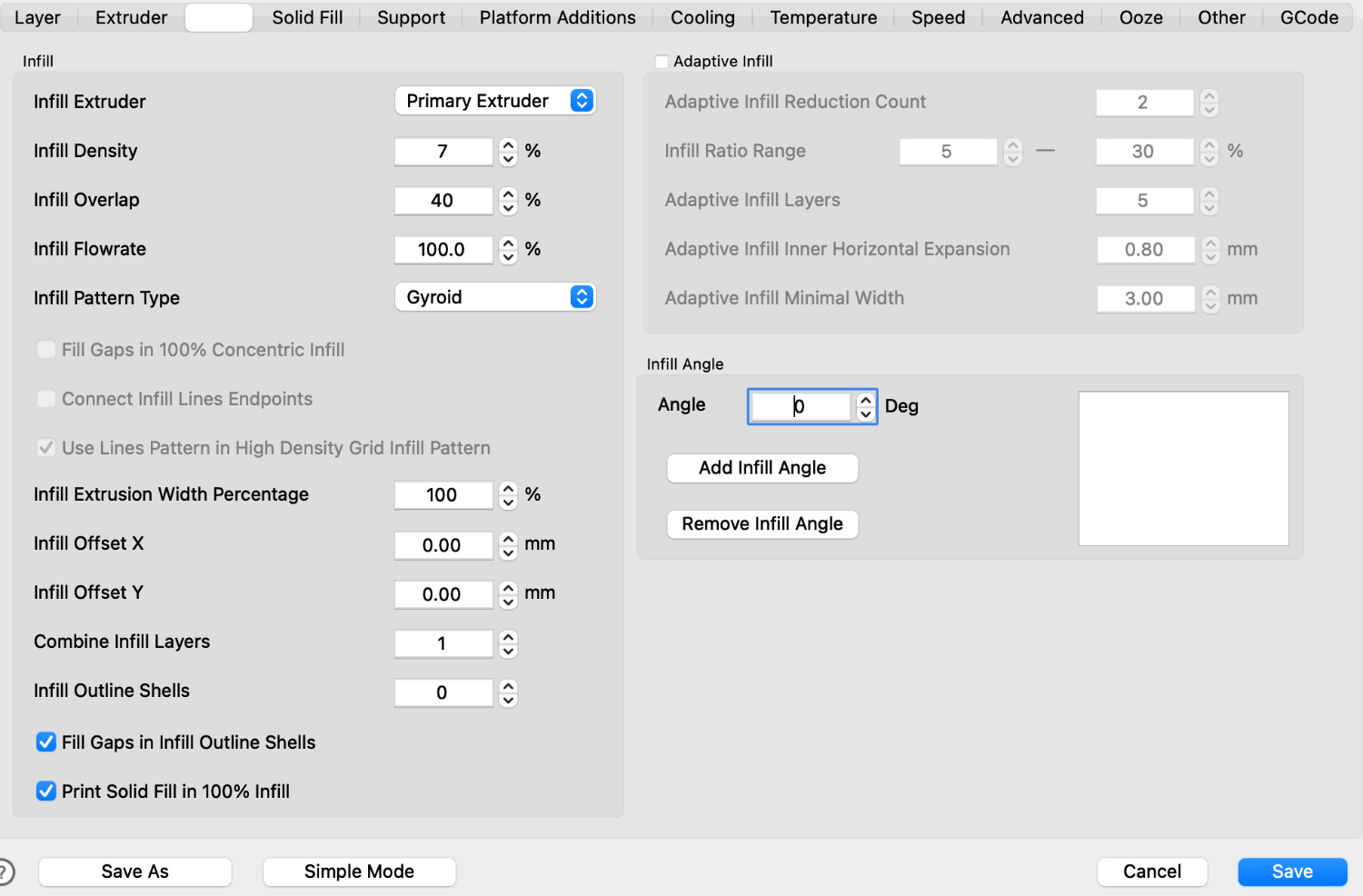The height and width of the screenshot is (896, 1363).
Task: Open the Infill Extruder dropdown
Action: click(494, 101)
